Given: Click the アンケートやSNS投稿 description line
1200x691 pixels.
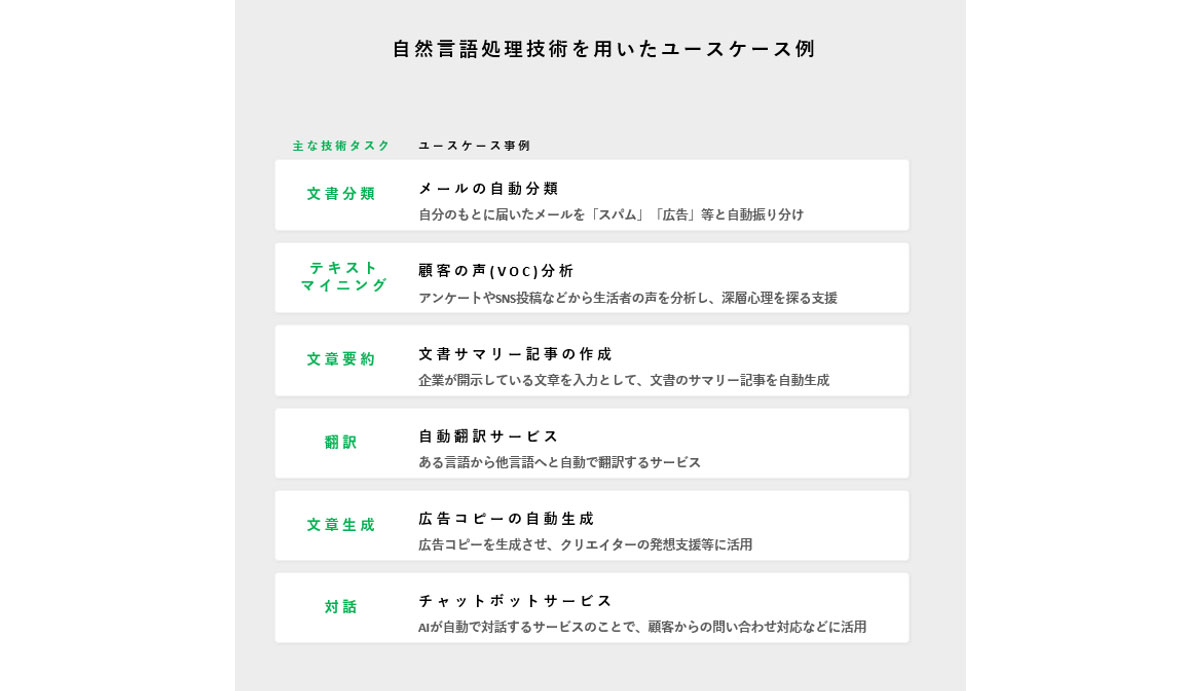Looking at the screenshot, I should (x=628, y=297).
